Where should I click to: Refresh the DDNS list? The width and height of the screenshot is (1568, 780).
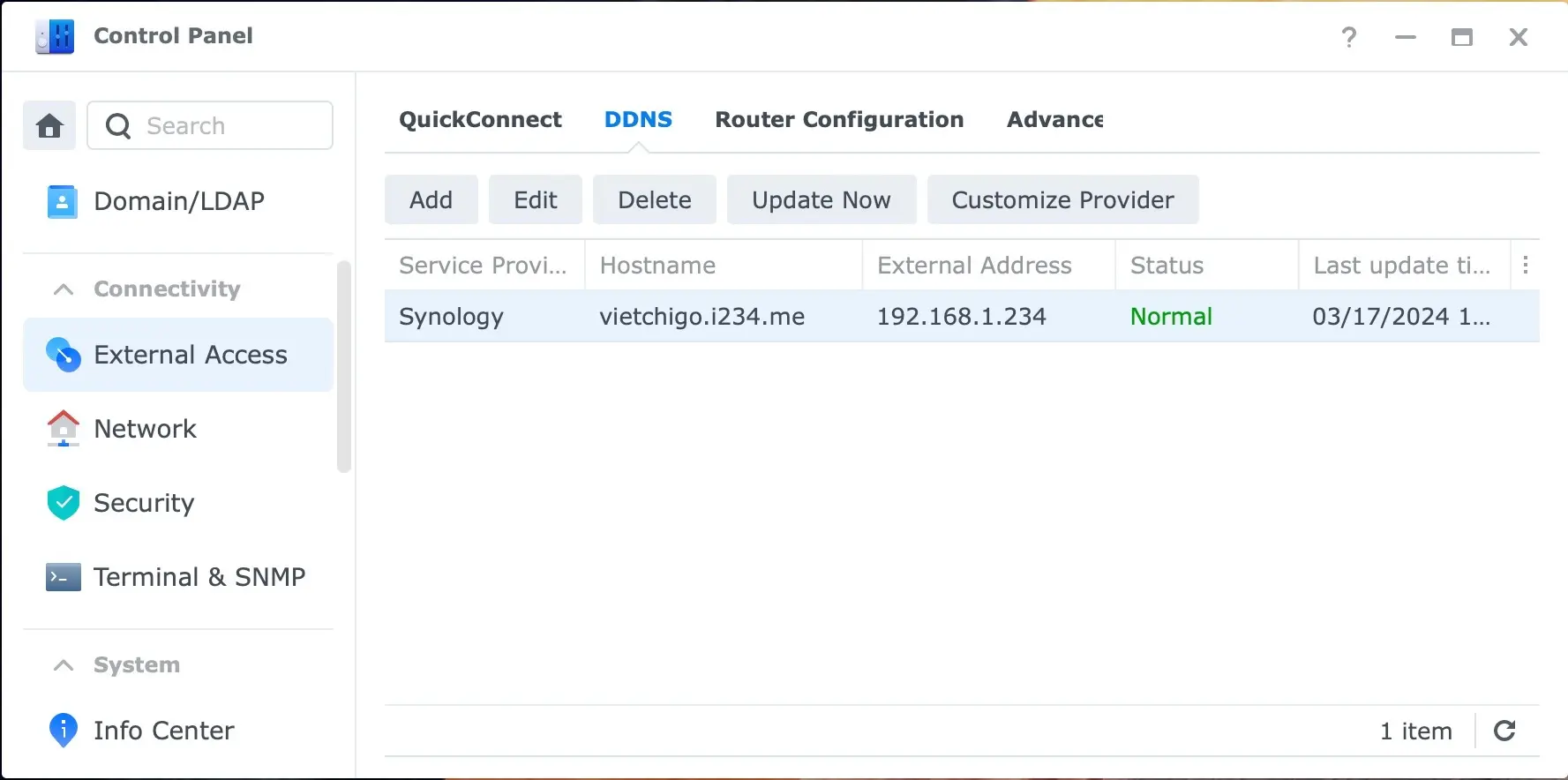1504,731
